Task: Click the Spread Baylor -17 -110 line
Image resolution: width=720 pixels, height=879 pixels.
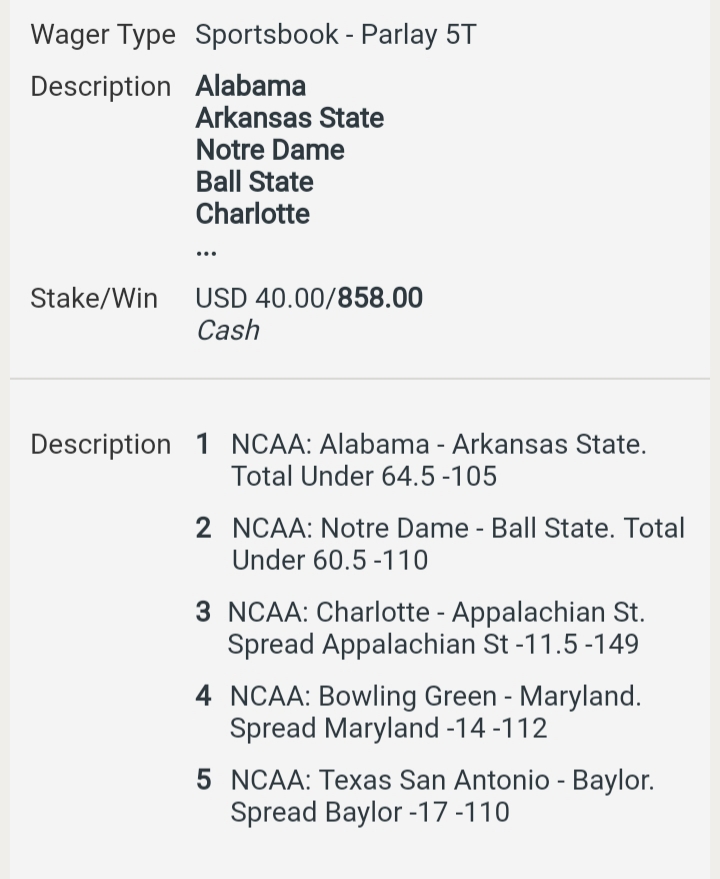Action: tap(370, 812)
